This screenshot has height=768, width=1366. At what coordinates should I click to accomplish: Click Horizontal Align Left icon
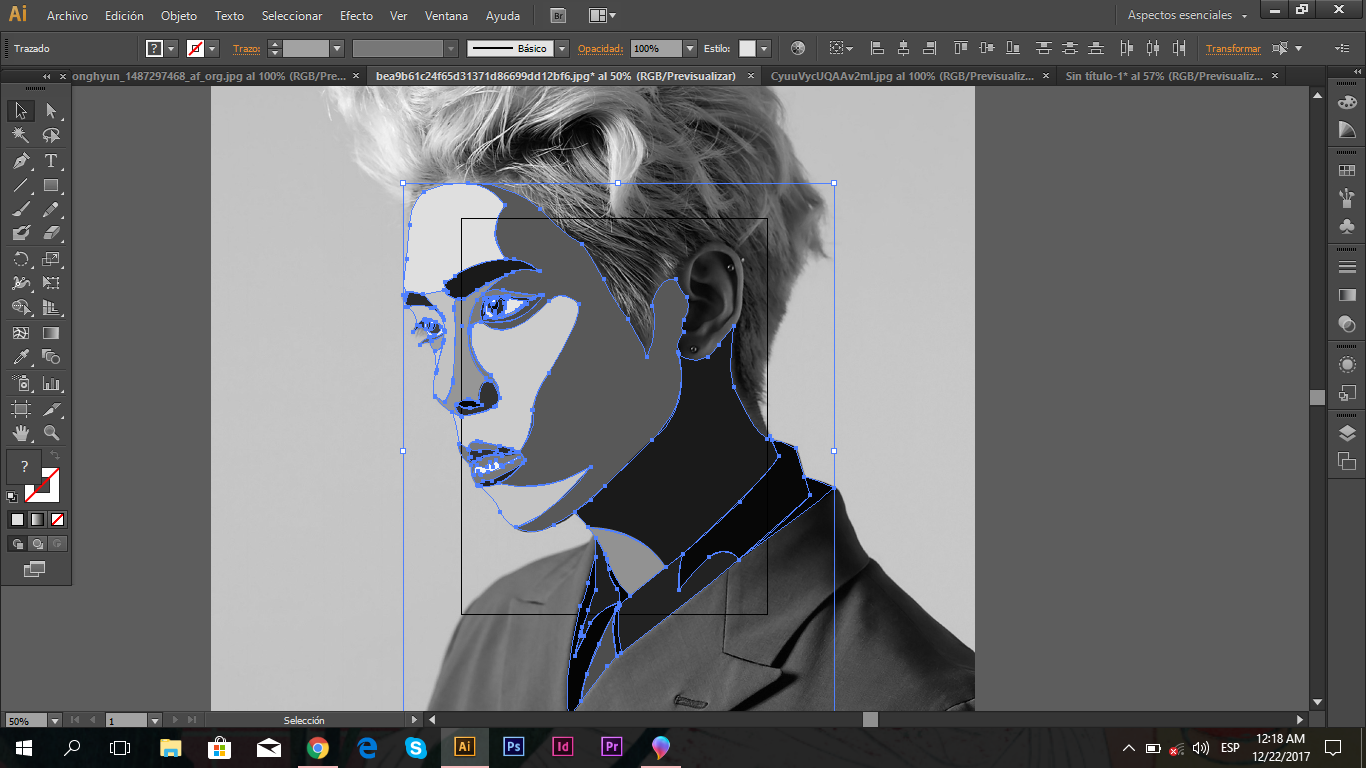tap(877, 48)
